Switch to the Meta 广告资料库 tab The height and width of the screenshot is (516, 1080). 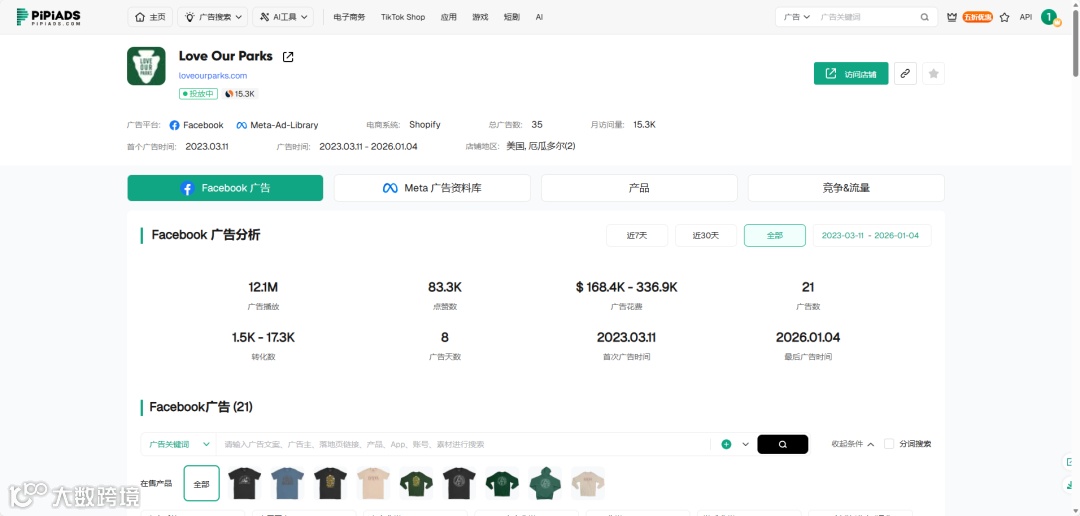(432, 188)
